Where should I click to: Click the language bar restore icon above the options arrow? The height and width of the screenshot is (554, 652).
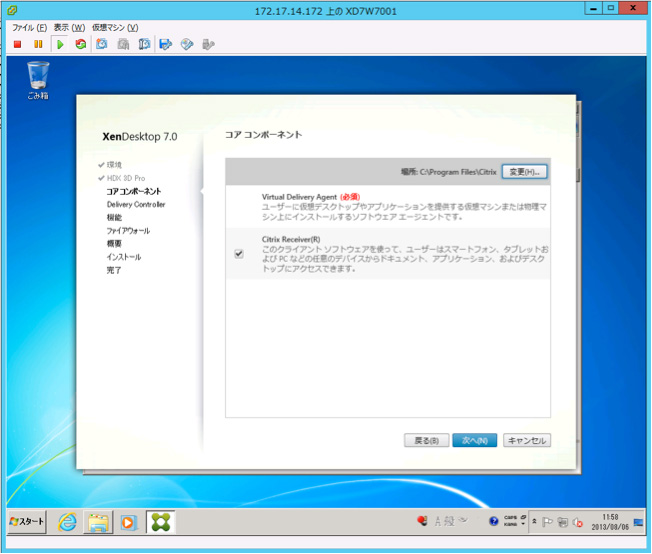point(524,517)
